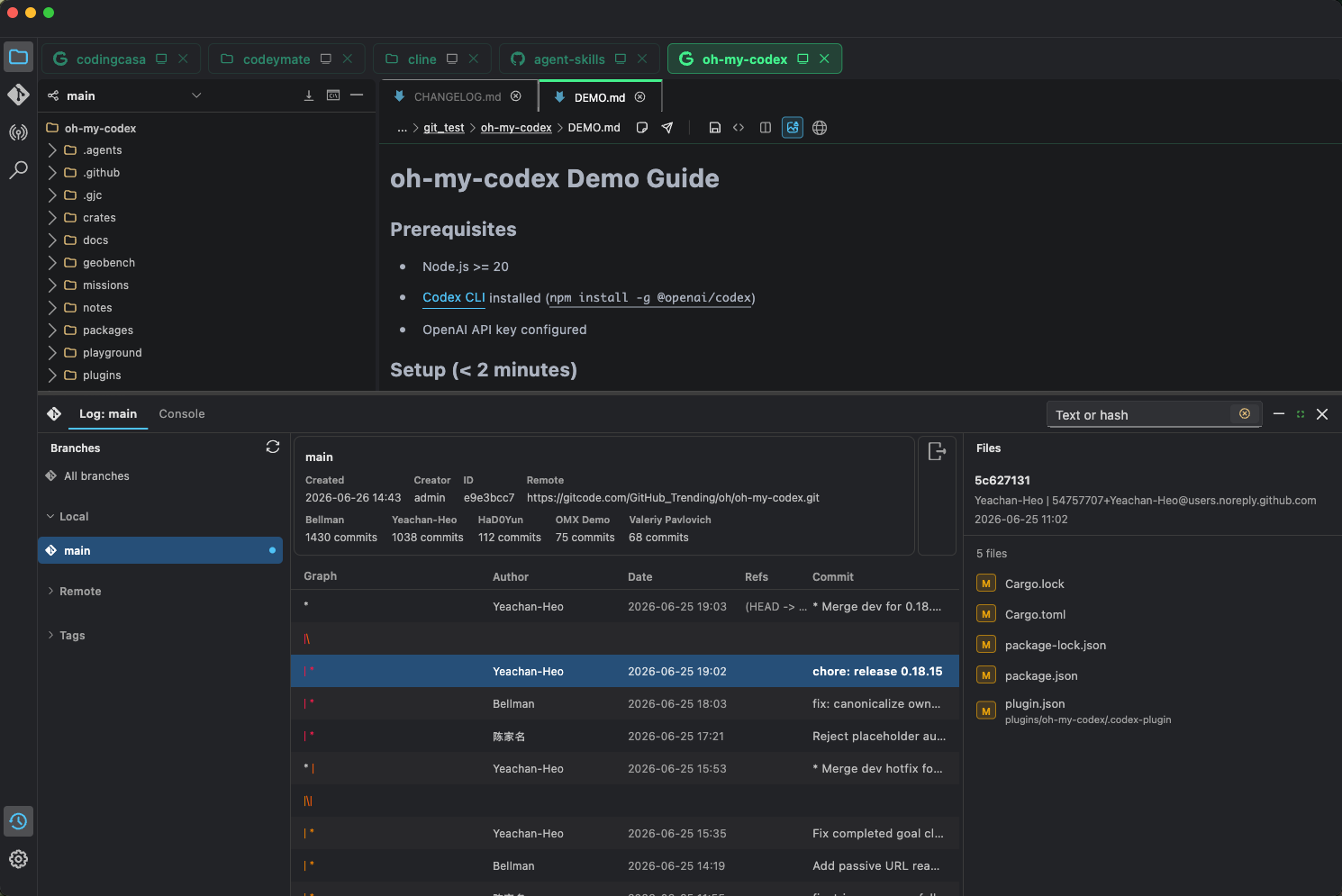Select the main local branch
This screenshot has height=896, width=1342.
160,550
